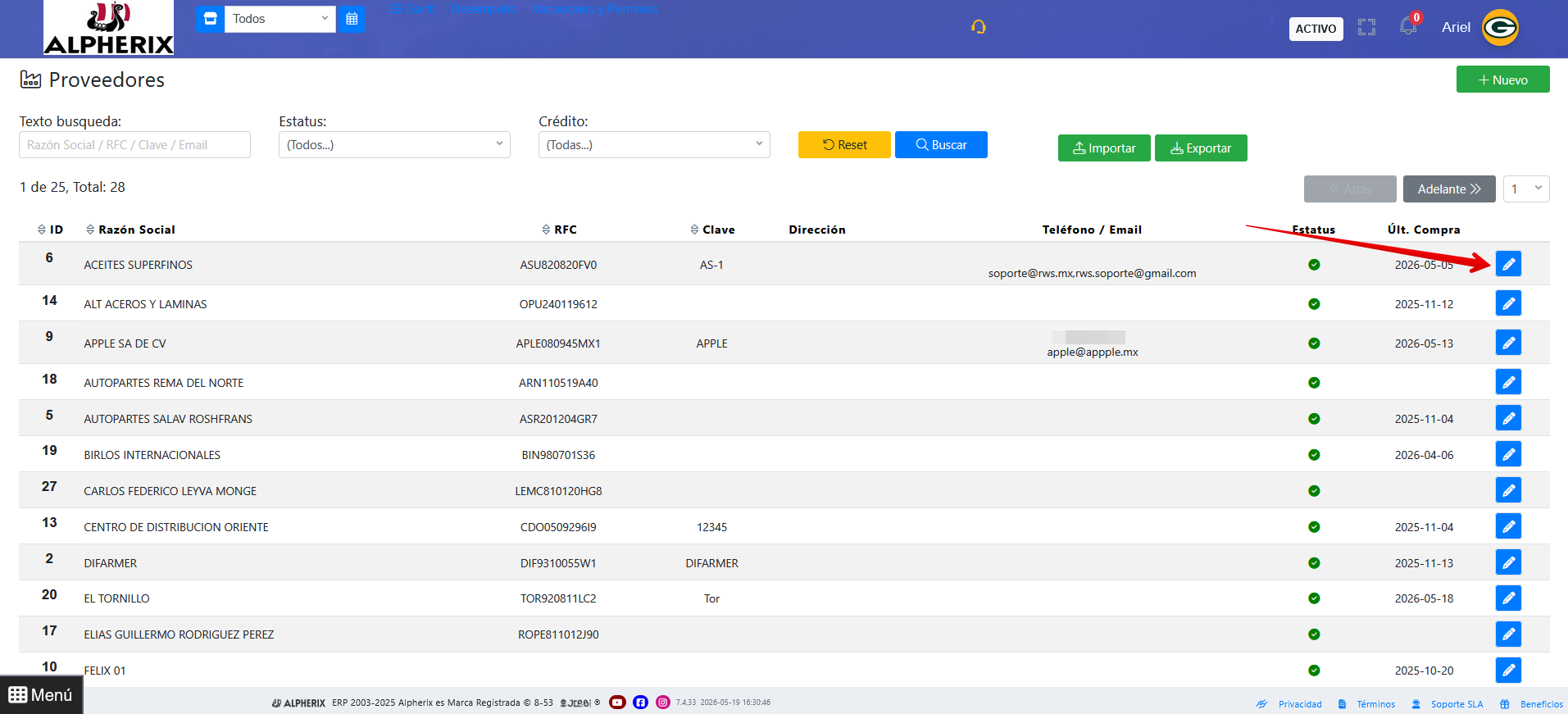Click the orange support headset icon
The width and height of the screenshot is (1568, 714).
[978, 27]
